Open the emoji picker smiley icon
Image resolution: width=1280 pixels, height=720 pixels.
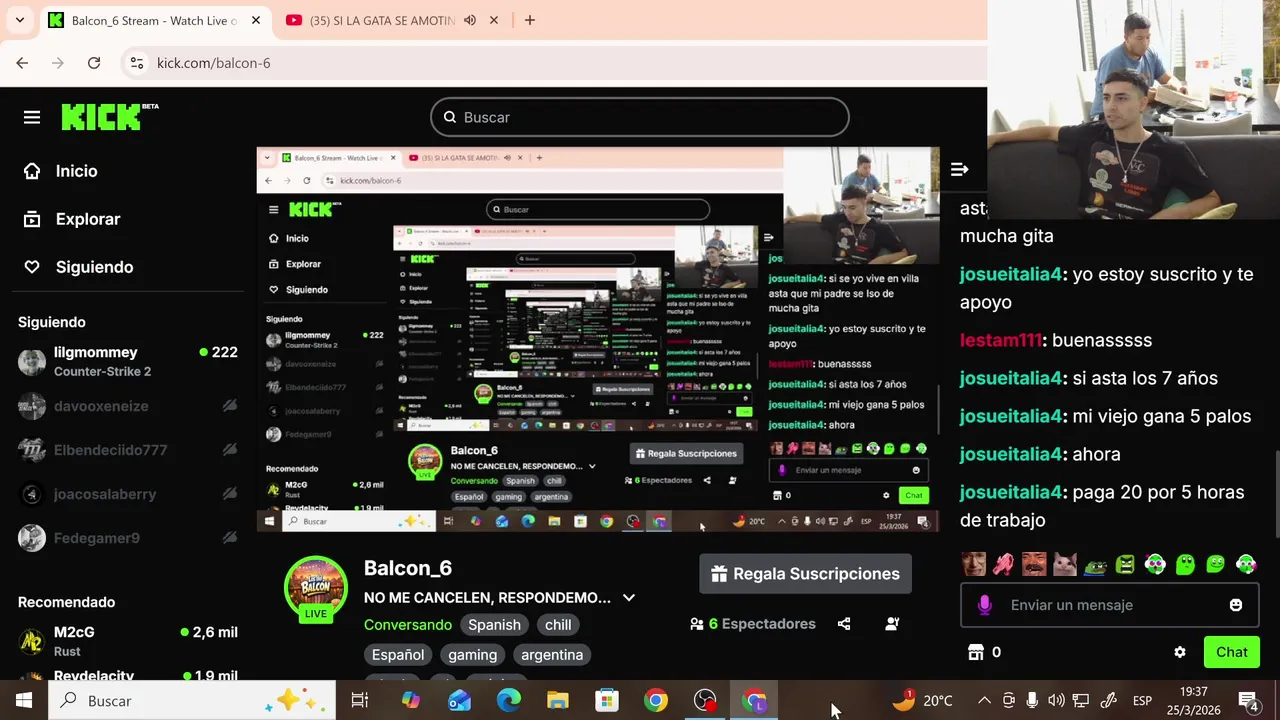(x=1236, y=605)
